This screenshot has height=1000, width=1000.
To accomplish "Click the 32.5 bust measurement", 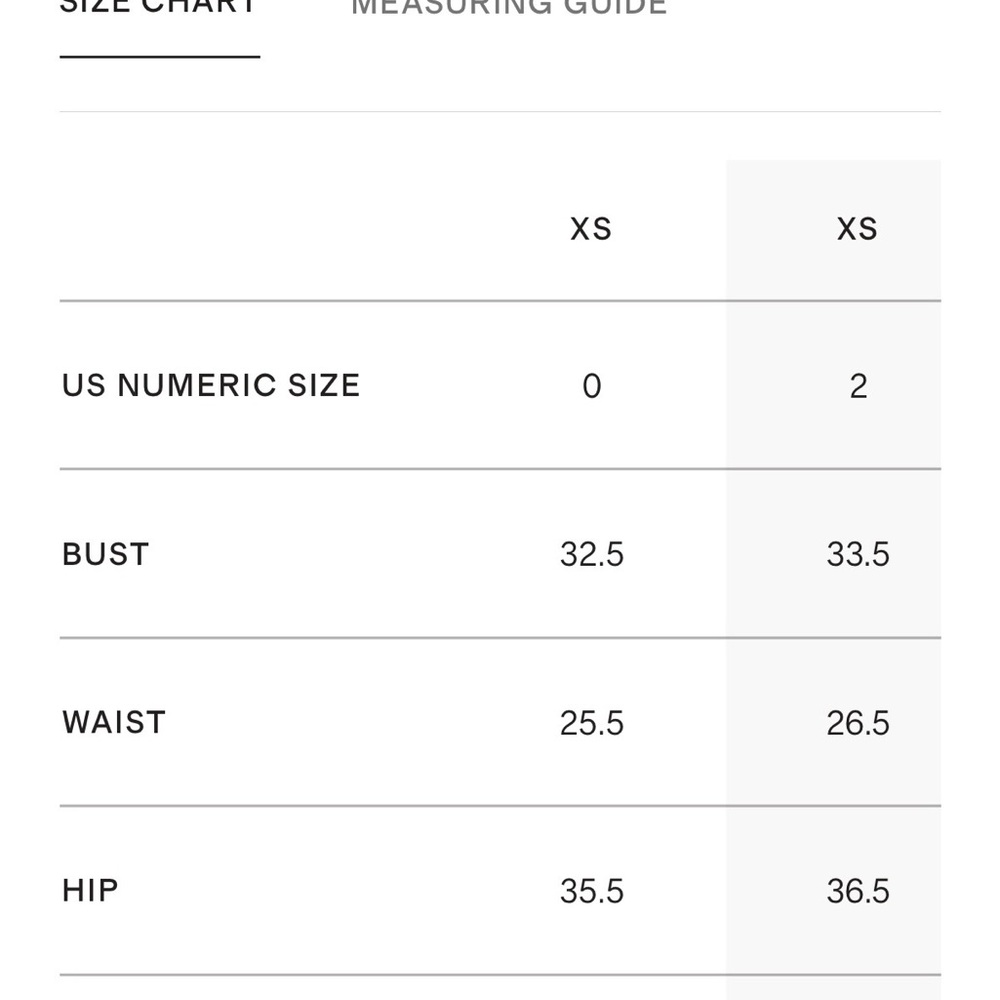I will pos(592,554).
